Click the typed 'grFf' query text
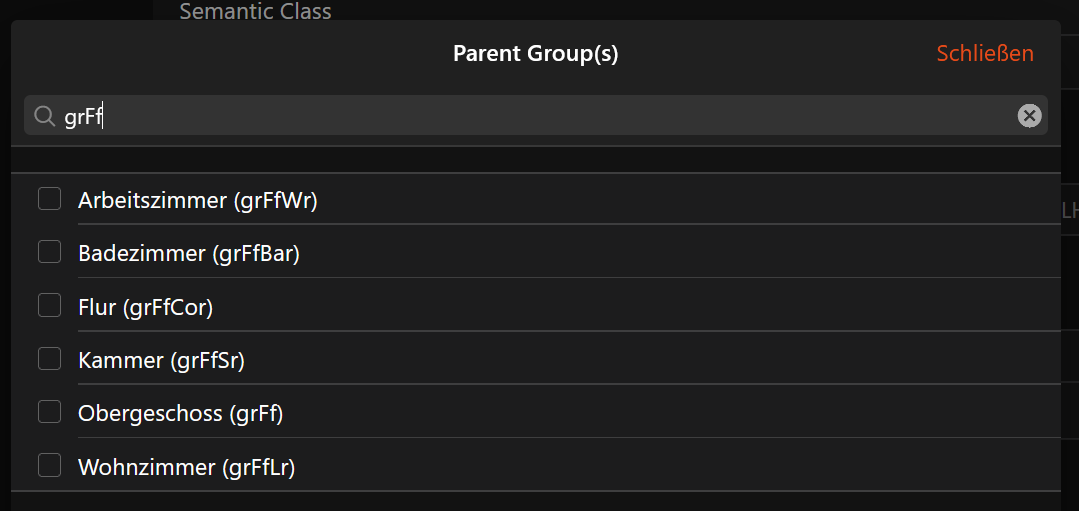 [x=84, y=117]
